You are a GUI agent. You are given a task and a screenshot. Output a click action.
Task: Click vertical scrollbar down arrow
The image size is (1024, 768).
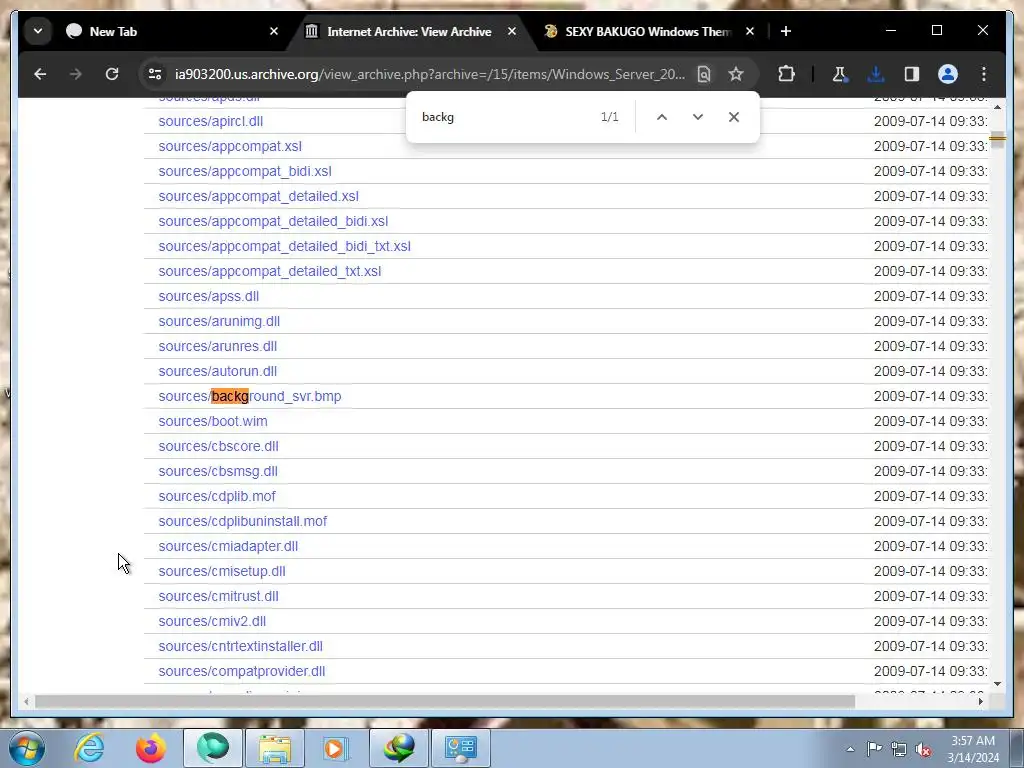997,684
